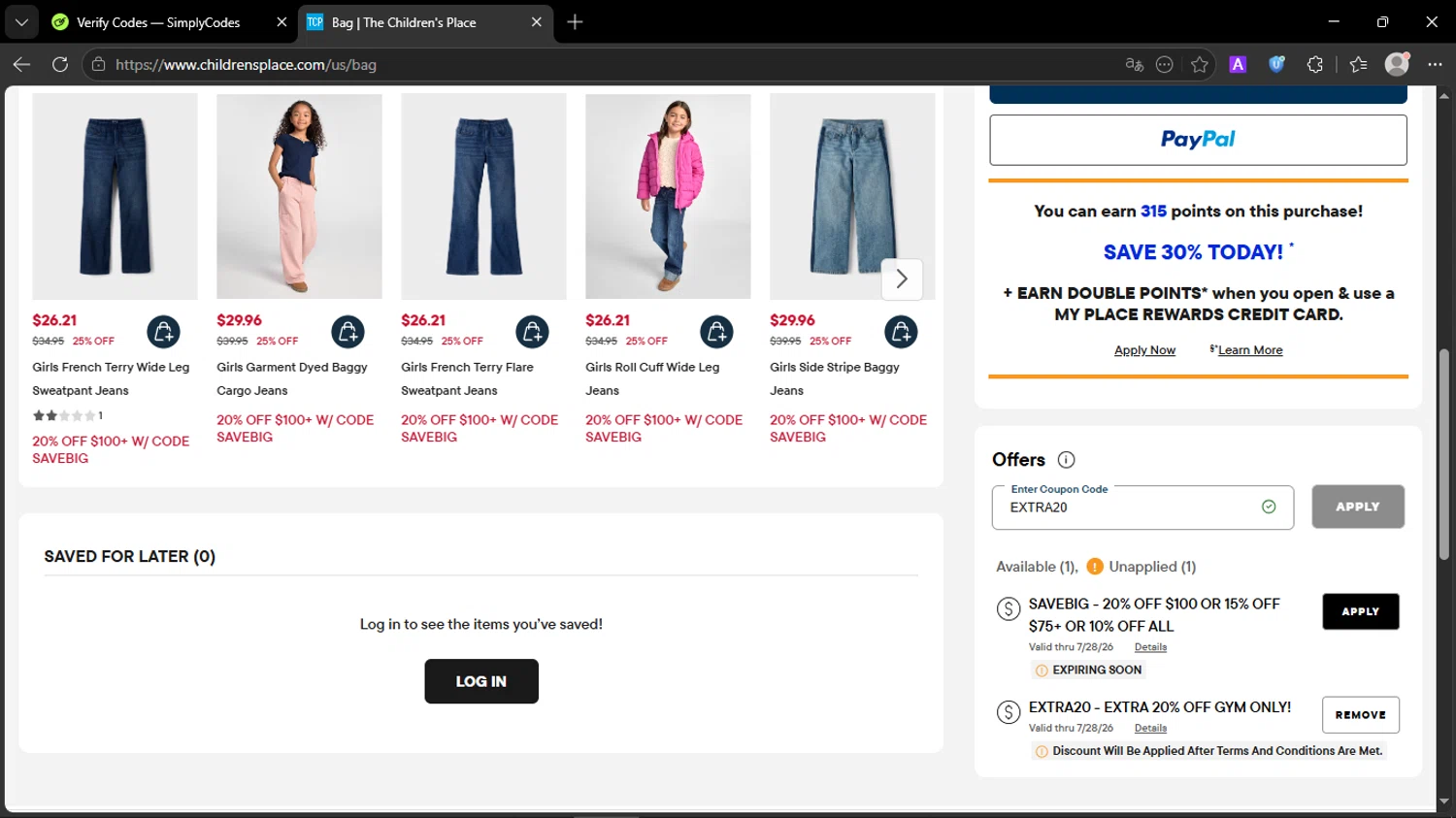
Task: Click SAVE 30% TODAY! text
Action: click(x=1193, y=252)
